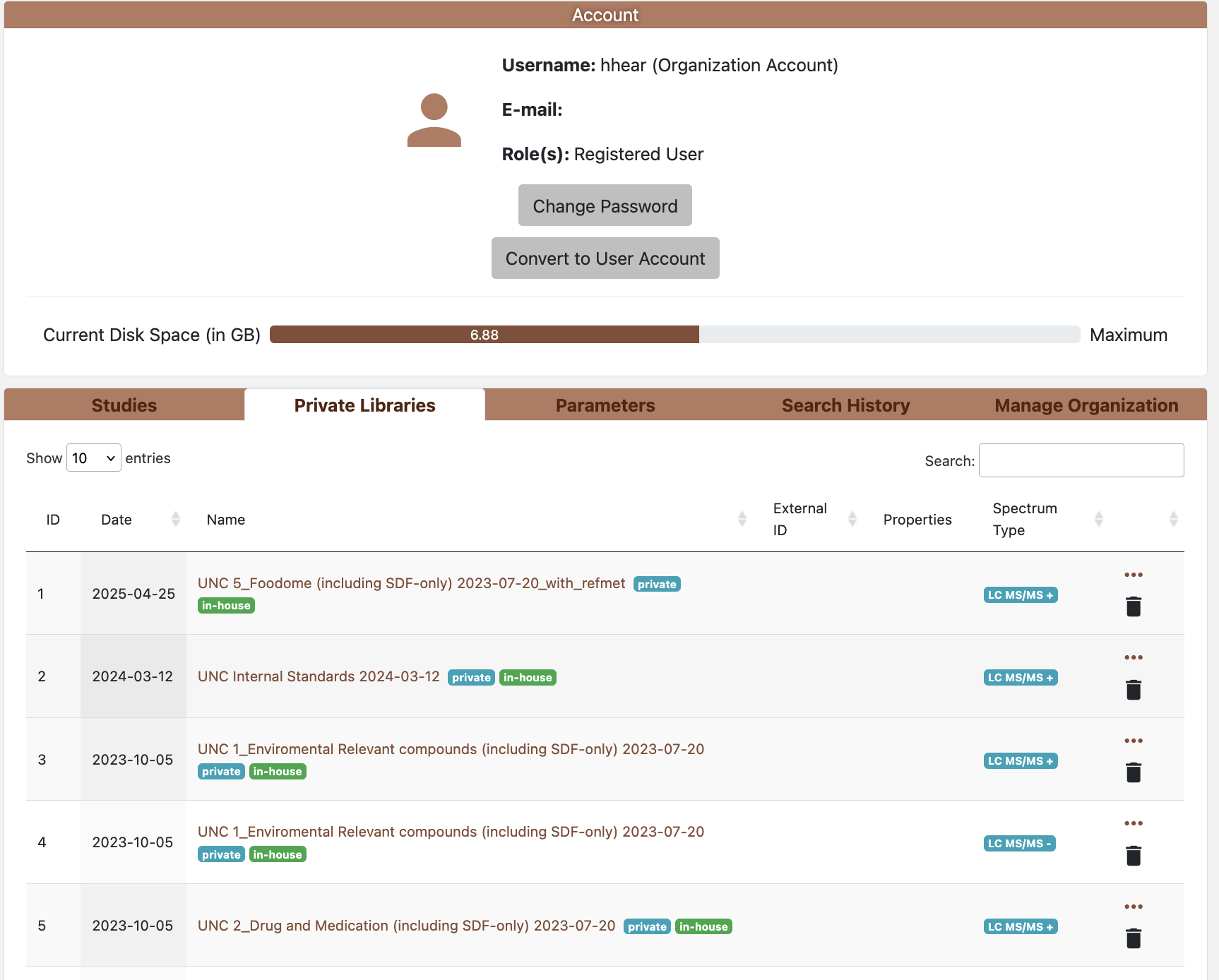Switch to the Studies tab

point(124,405)
